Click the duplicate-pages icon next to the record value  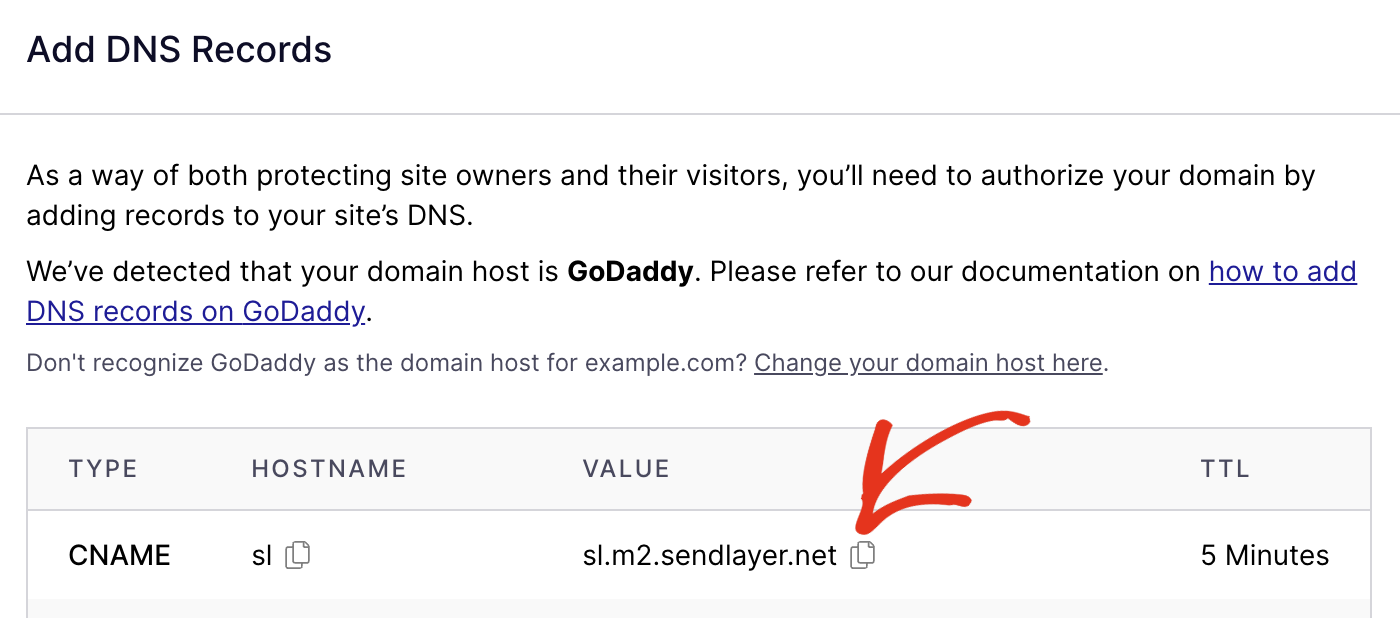click(x=863, y=554)
